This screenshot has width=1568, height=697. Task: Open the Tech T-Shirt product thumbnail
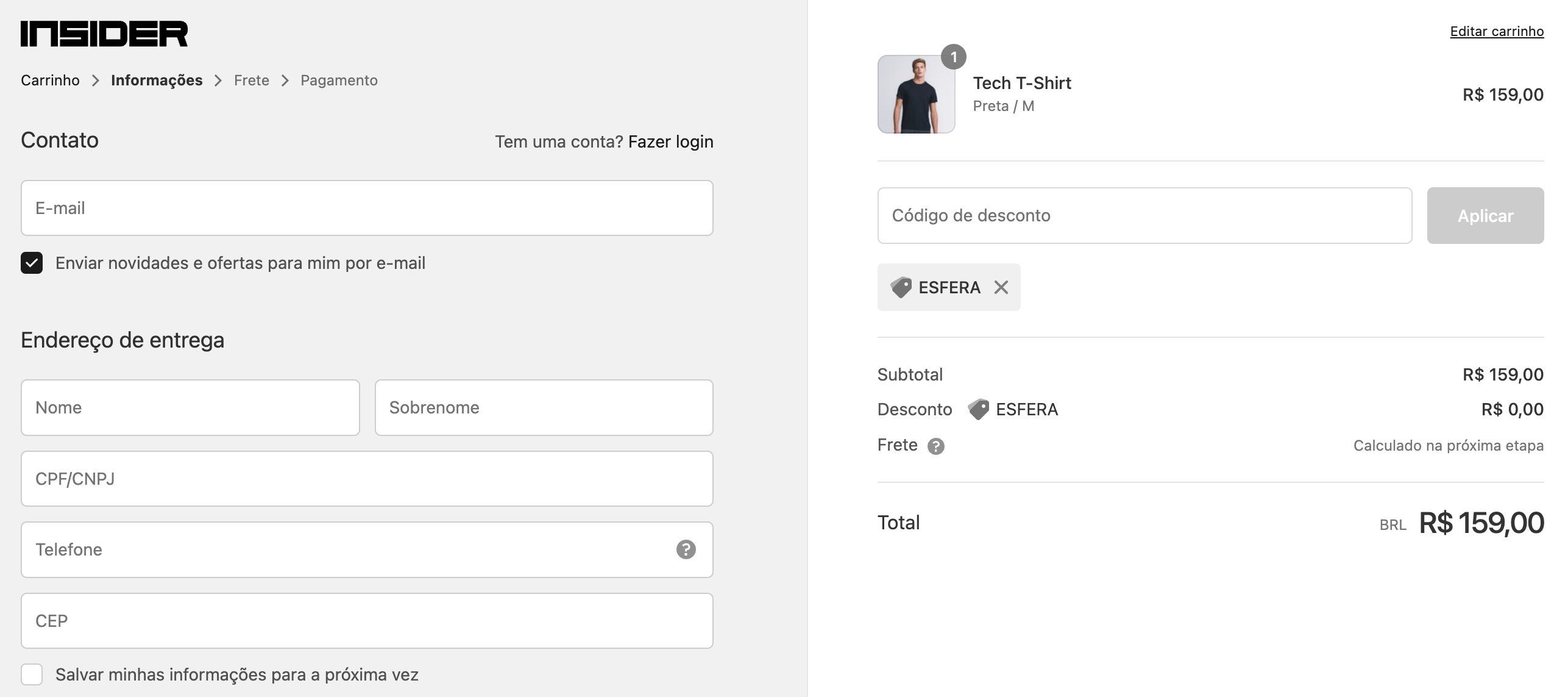coord(916,95)
